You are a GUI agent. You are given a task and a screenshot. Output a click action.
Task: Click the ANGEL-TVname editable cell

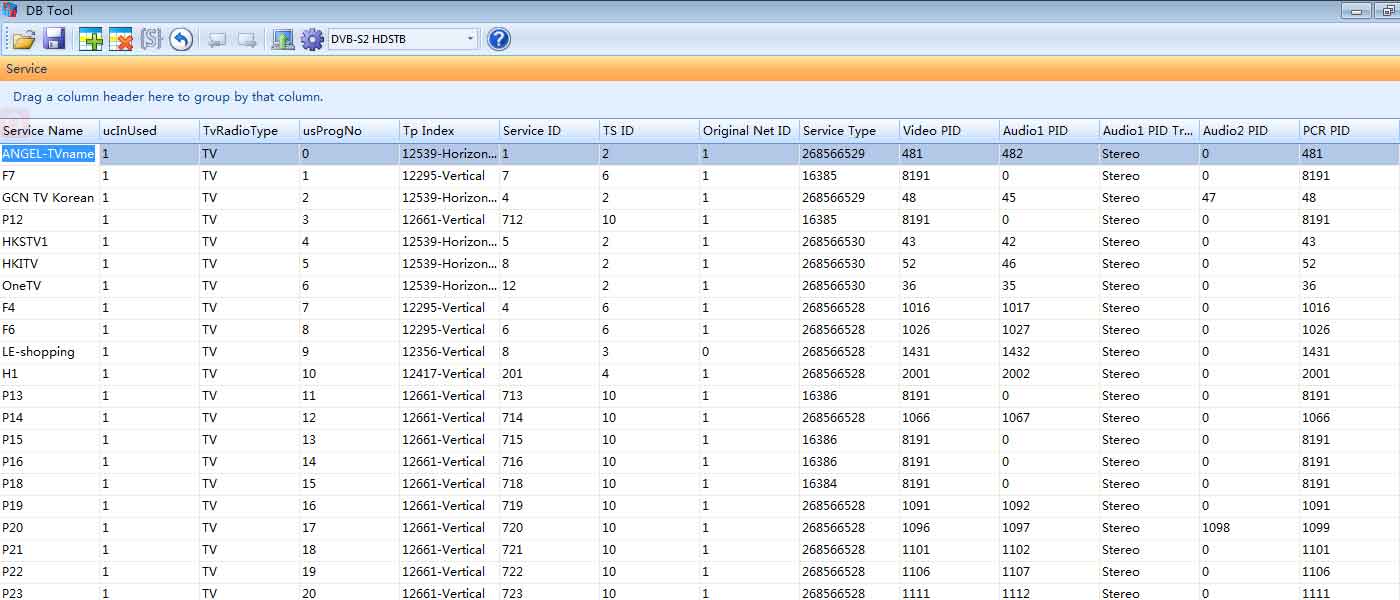[48, 154]
